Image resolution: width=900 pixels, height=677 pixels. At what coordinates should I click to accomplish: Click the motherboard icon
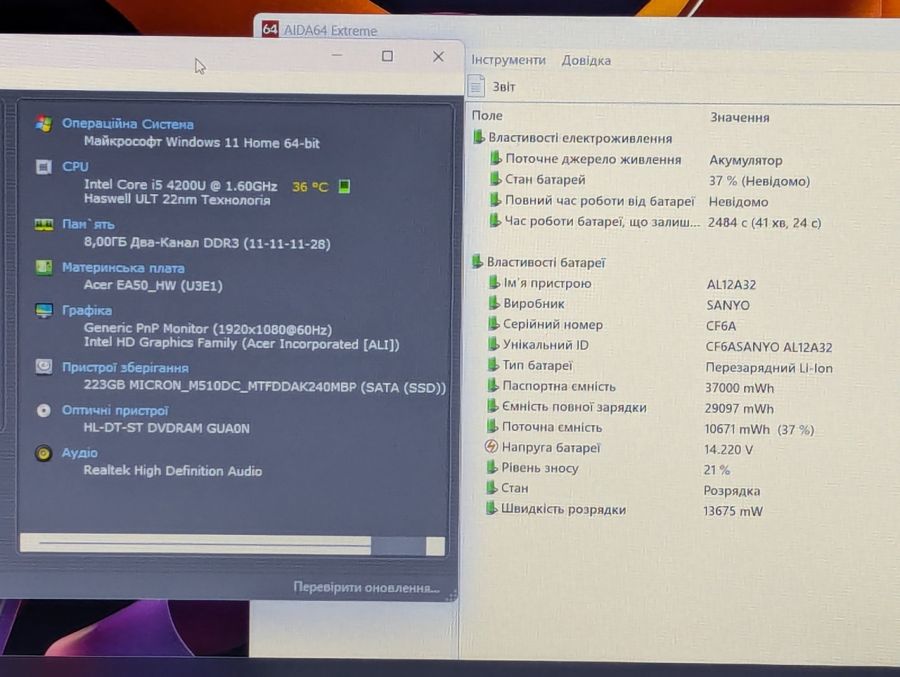click(x=44, y=267)
